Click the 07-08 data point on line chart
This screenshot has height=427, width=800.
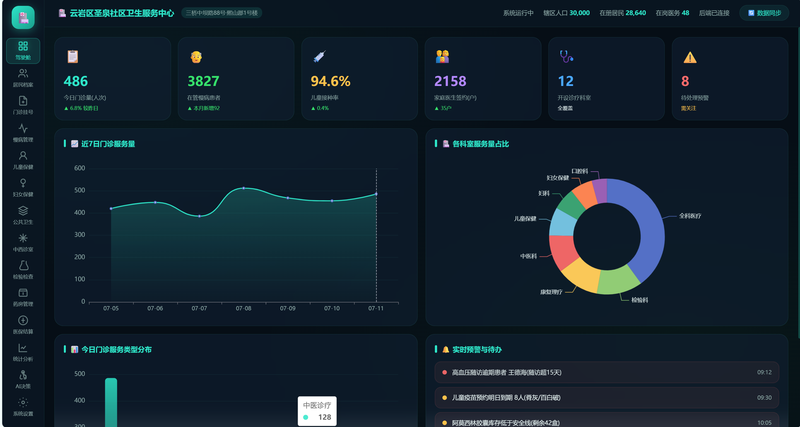pyautogui.click(x=243, y=188)
